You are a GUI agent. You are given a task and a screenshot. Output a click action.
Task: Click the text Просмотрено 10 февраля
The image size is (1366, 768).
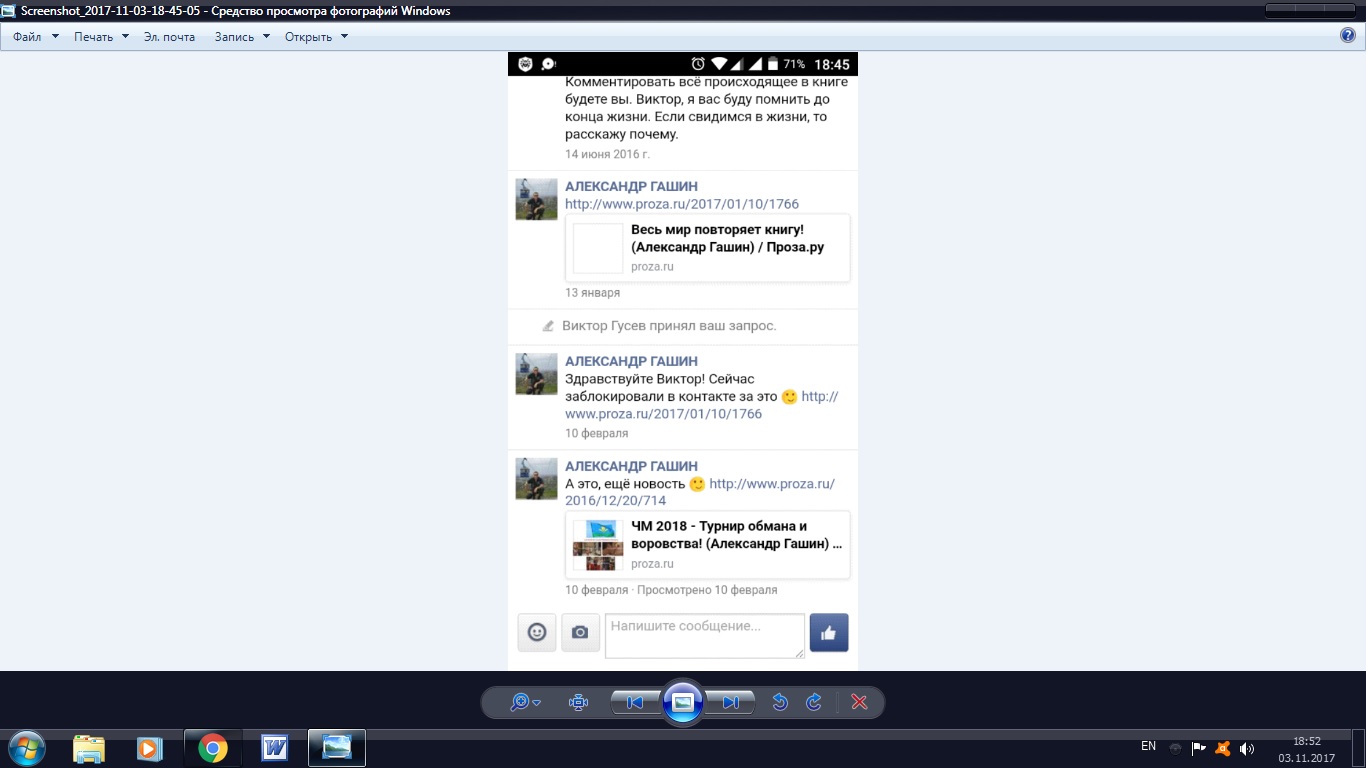click(707, 590)
